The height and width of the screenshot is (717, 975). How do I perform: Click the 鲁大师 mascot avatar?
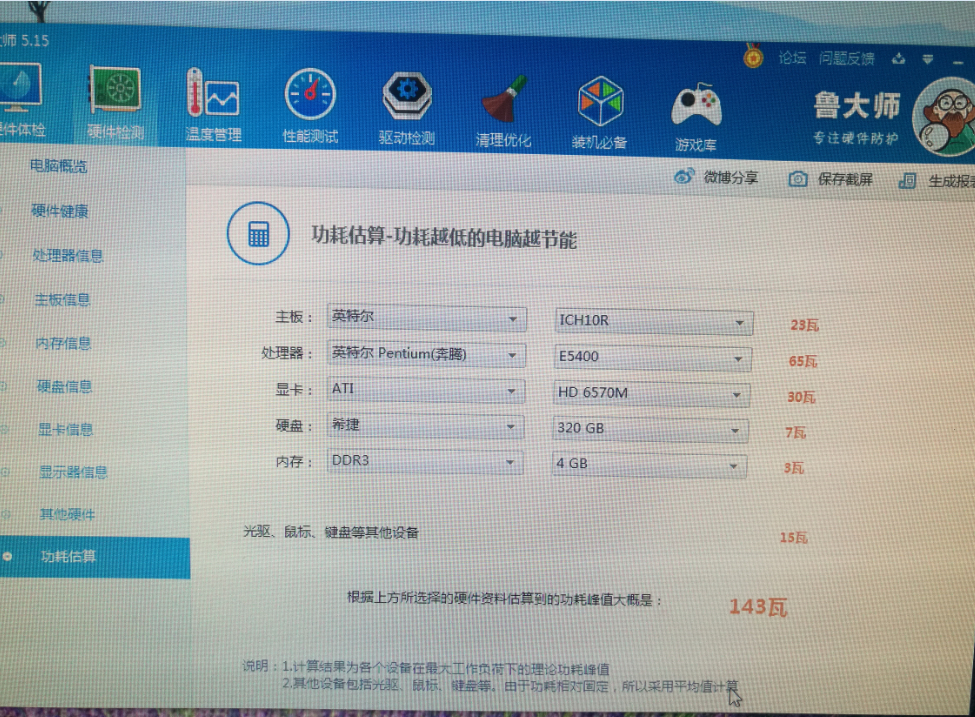945,116
